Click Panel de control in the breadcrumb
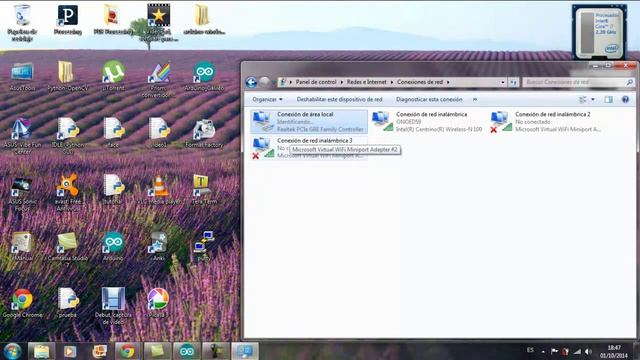The image size is (640, 360). 316,82
